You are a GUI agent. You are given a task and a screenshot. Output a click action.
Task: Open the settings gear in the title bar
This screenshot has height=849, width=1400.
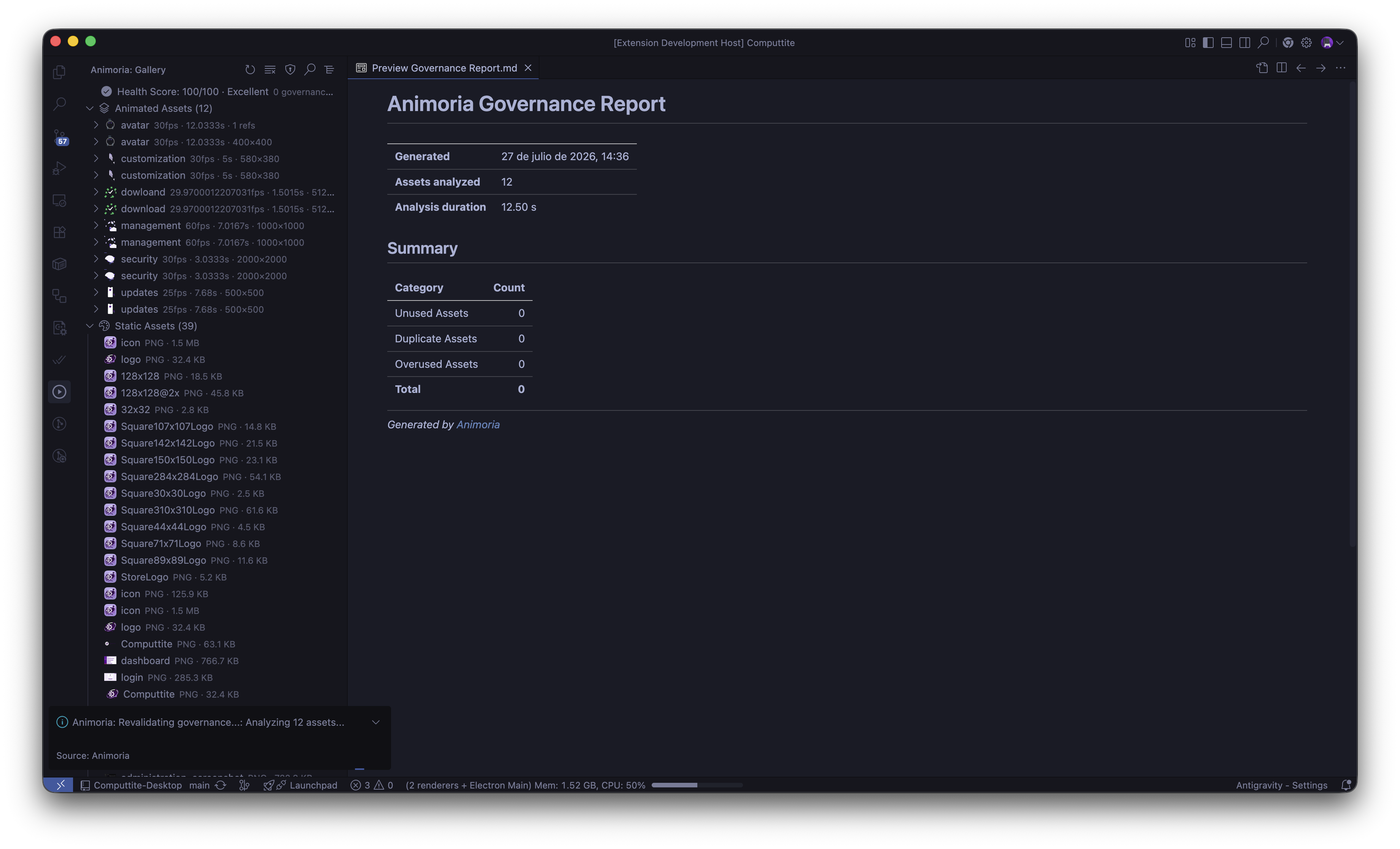click(1306, 43)
